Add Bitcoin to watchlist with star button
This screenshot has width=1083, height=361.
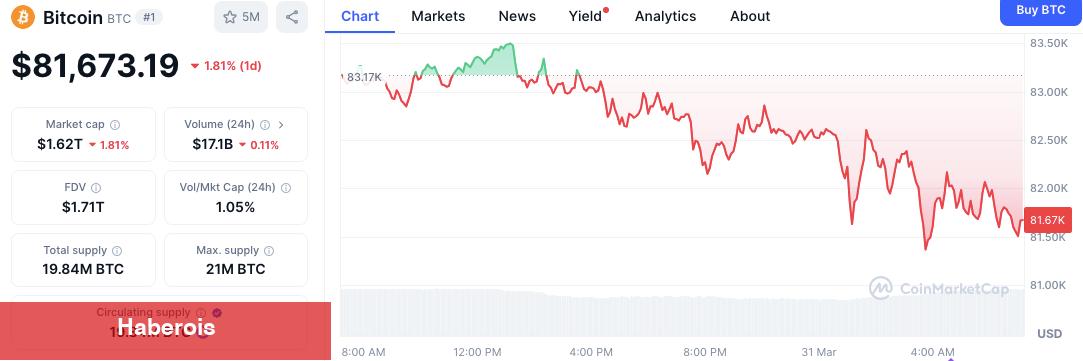click(240, 17)
